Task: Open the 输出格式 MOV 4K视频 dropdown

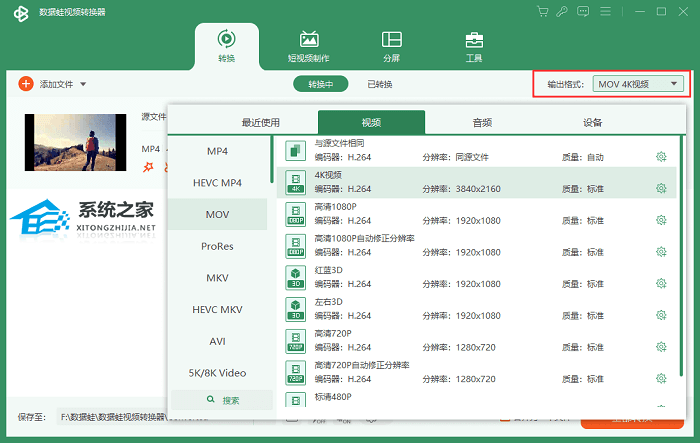Action: [x=638, y=84]
